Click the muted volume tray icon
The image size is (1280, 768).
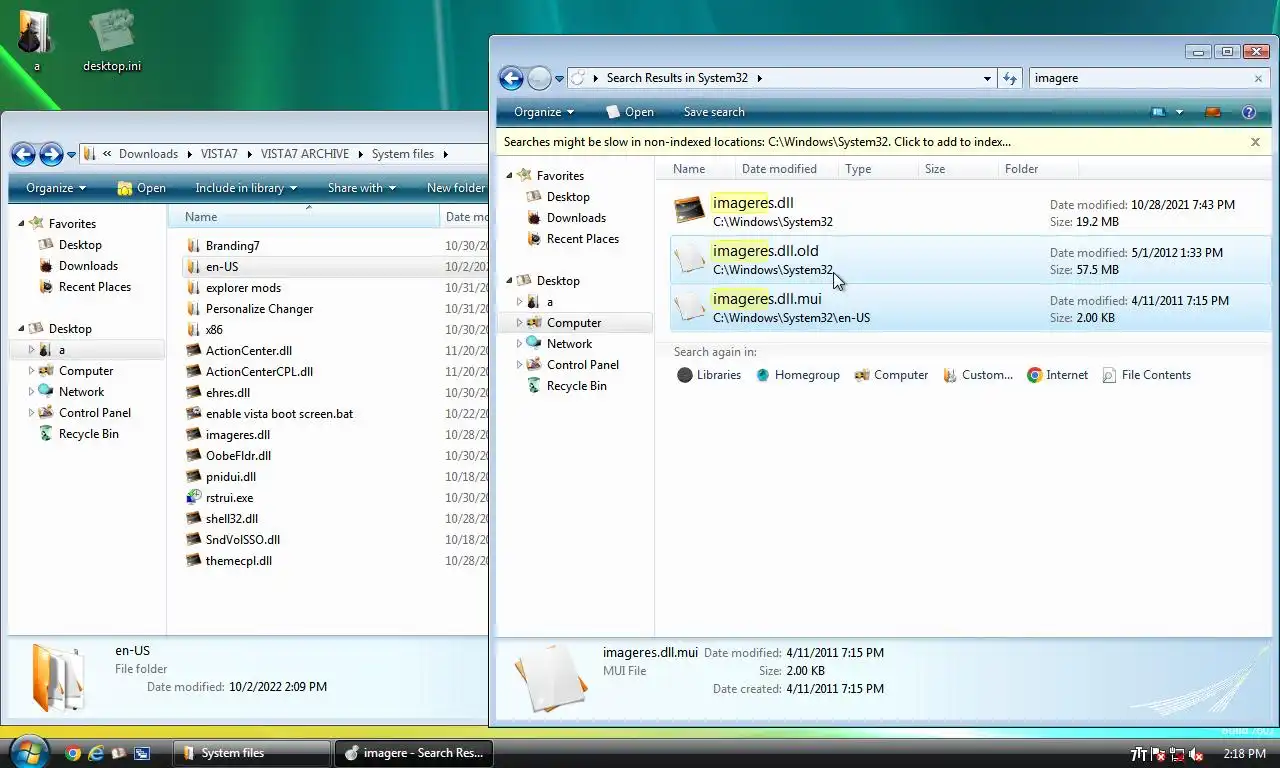1196,754
